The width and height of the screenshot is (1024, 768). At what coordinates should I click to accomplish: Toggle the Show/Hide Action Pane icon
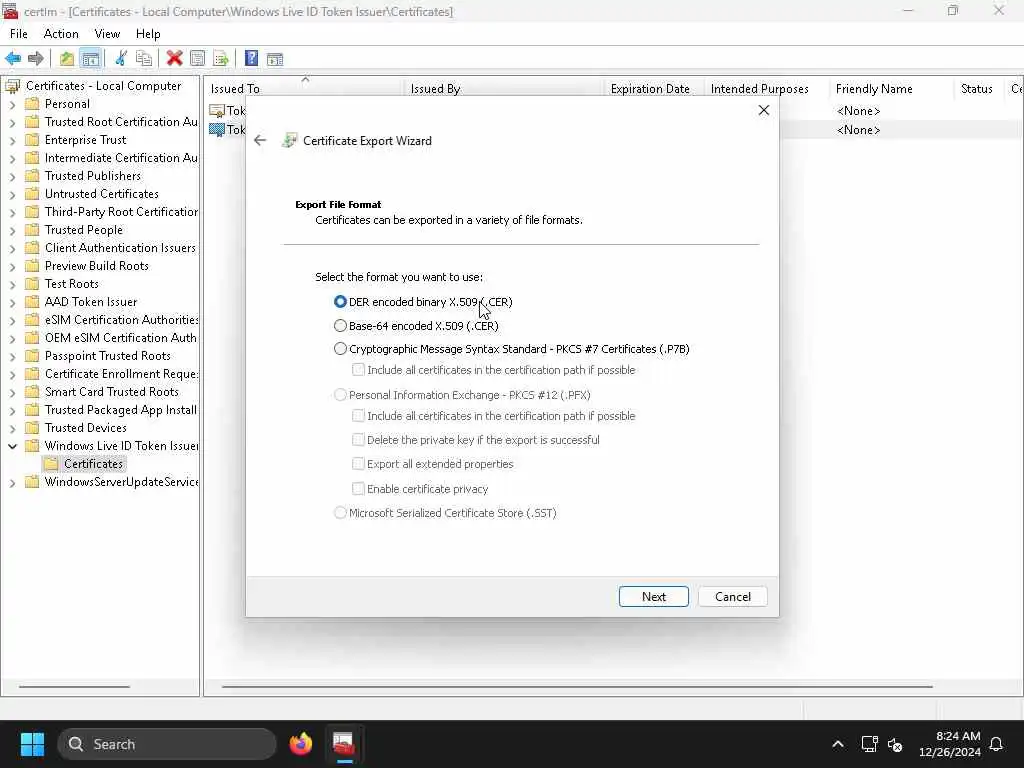275,59
